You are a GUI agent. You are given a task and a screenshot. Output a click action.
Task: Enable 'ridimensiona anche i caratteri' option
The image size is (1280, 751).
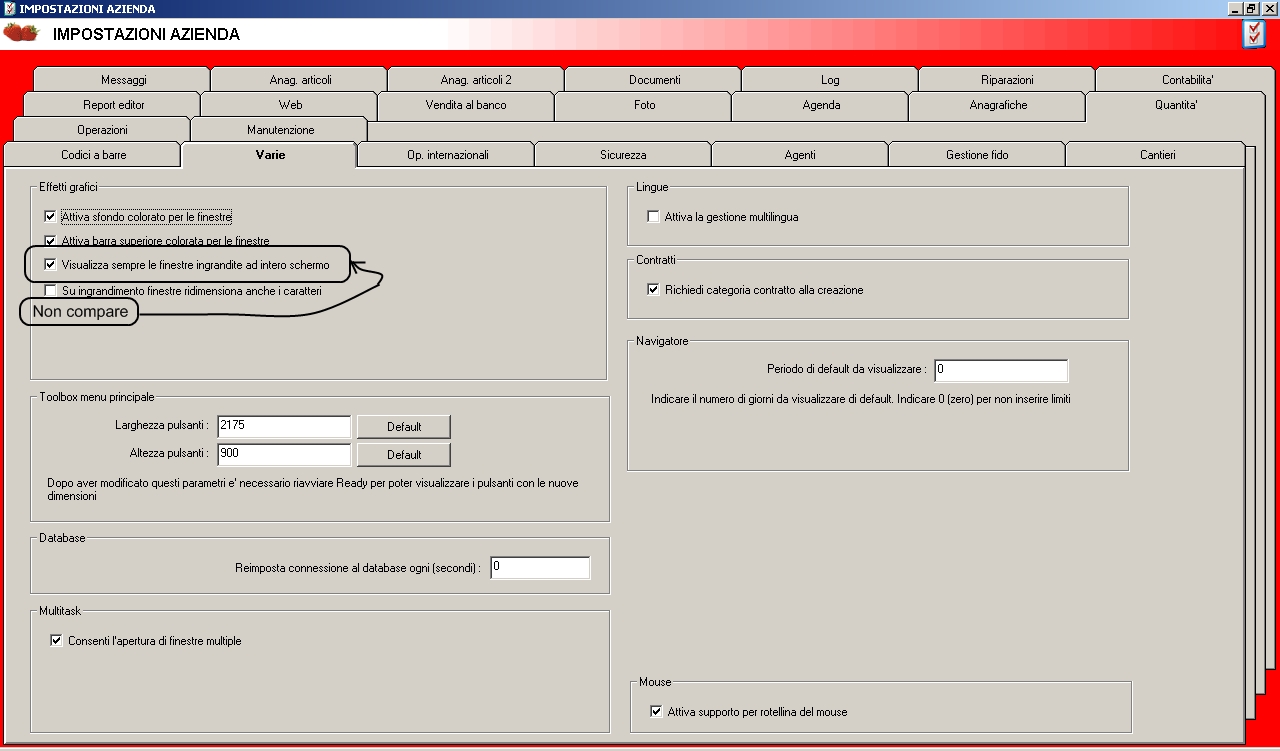pyautogui.click(x=50, y=290)
